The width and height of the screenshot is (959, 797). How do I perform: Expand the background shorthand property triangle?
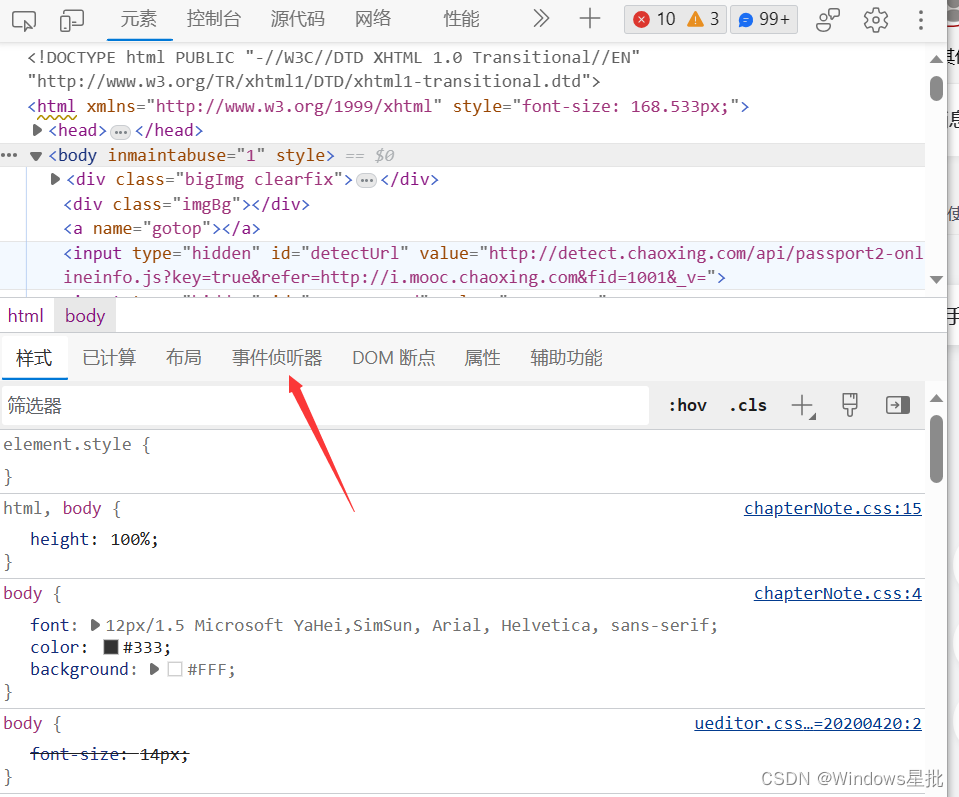[x=154, y=669]
